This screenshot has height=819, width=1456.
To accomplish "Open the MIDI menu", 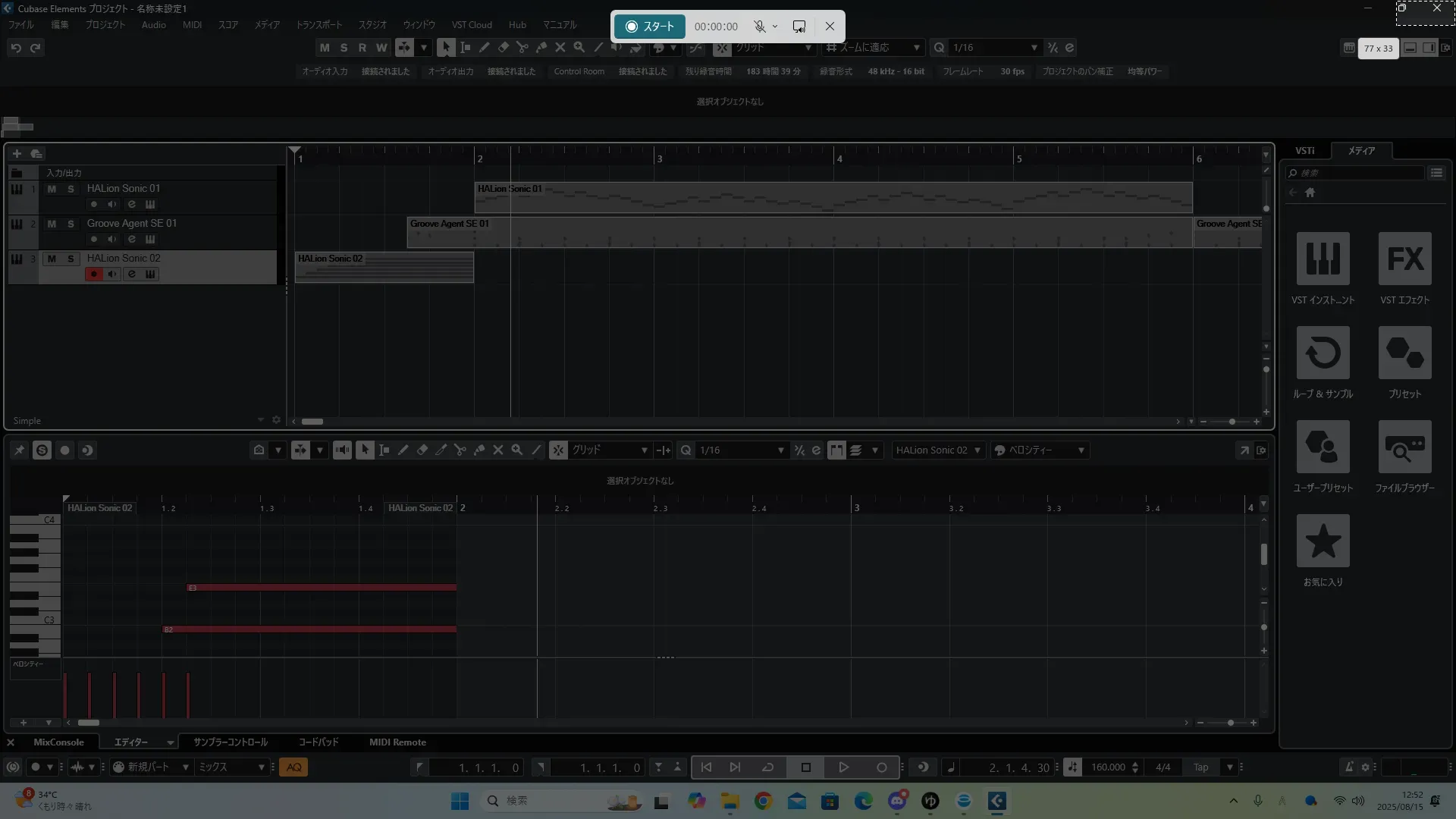I will 192,25.
